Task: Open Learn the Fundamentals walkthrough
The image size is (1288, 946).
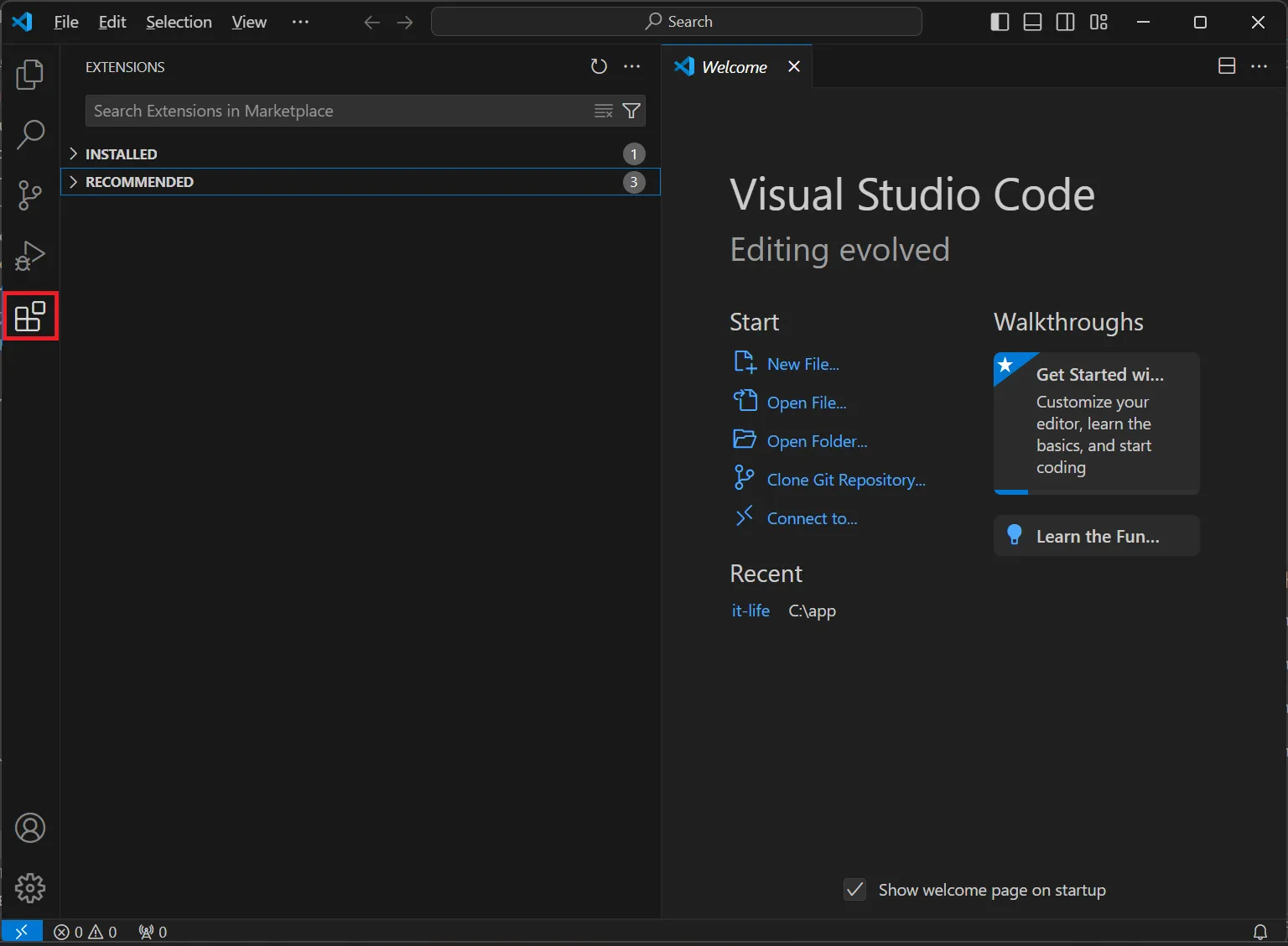Action: click(x=1097, y=536)
